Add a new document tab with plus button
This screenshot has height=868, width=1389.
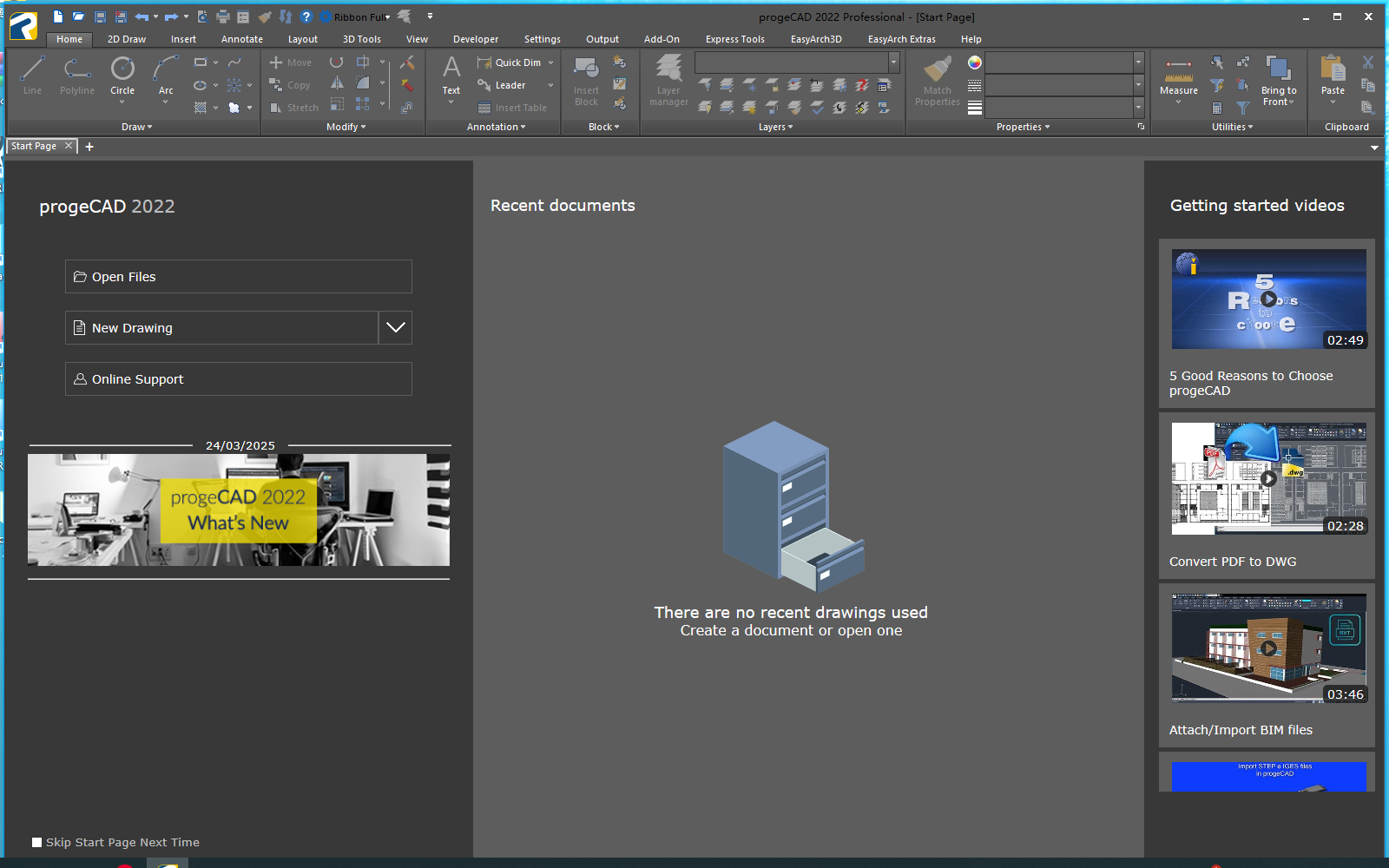pos(89,147)
